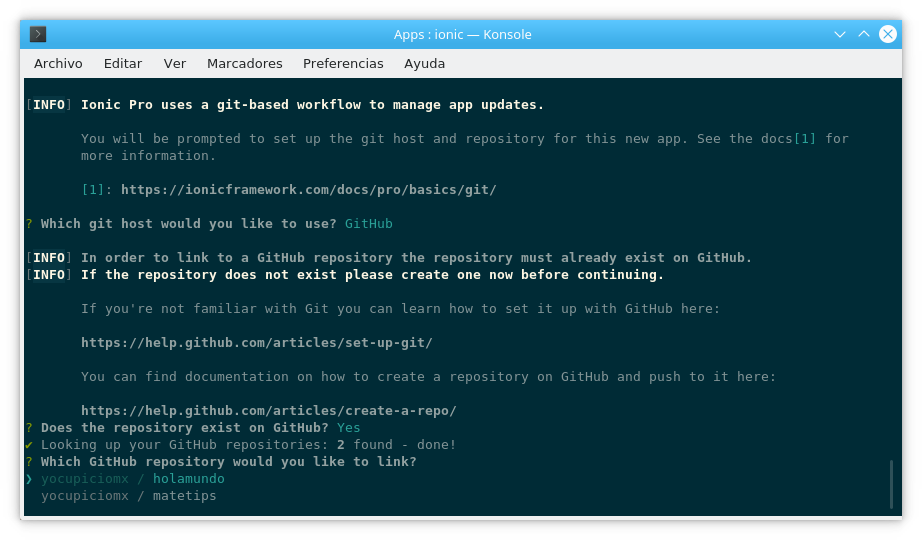The image size is (922, 540).
Task: Click the GitHub answer text
Action: coord(369,224)
